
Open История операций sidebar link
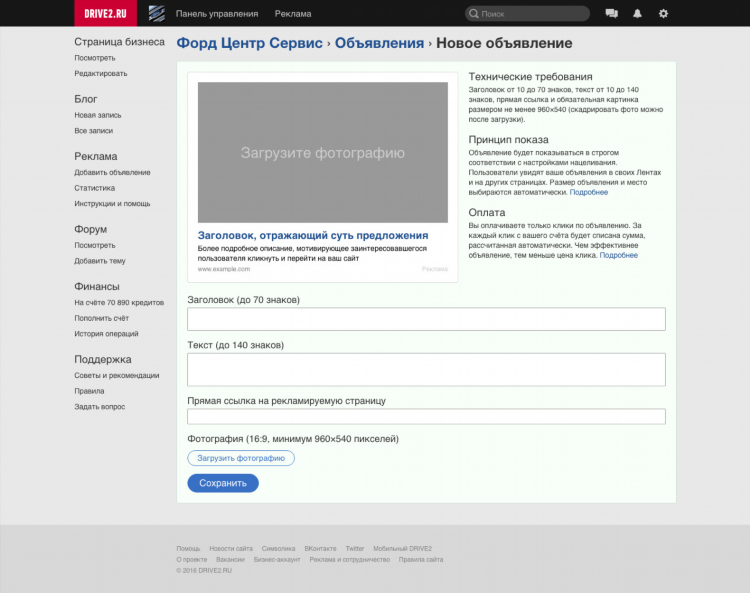(x=106, y=334)
